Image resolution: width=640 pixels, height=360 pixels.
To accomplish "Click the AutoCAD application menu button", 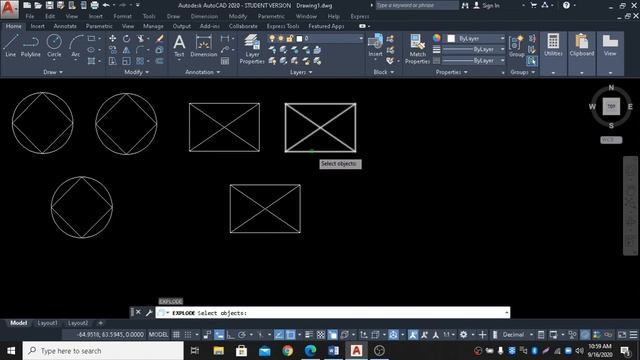I will coord(9,9).
